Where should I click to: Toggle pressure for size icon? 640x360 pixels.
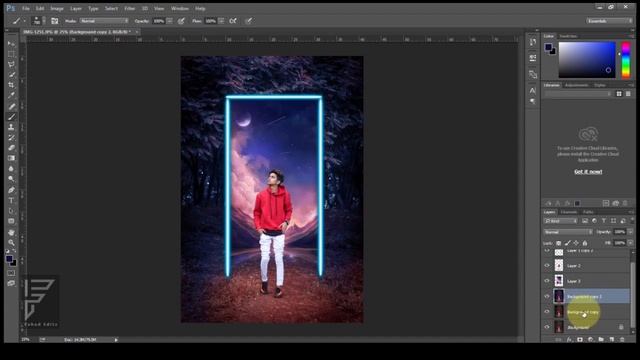(249, 21)
